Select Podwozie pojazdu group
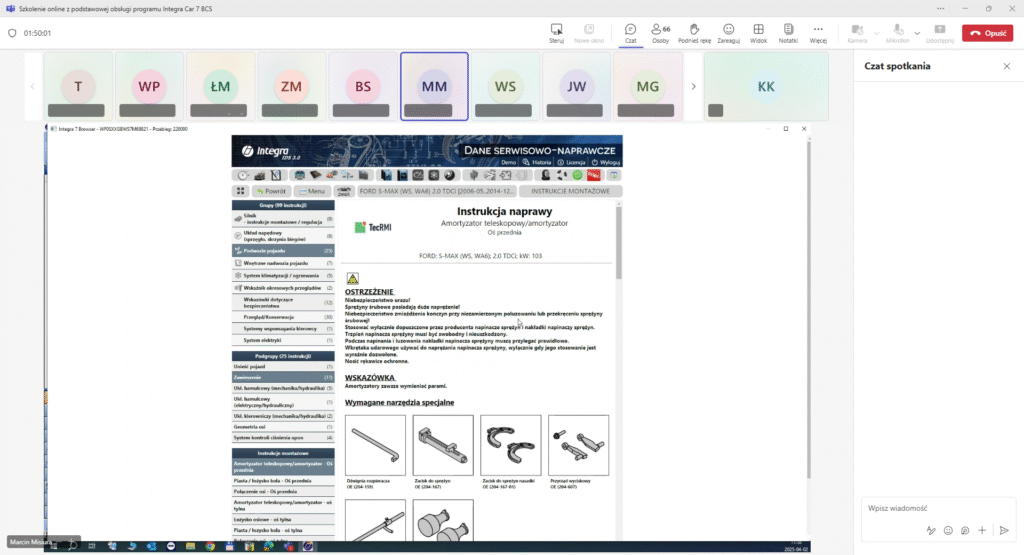1024x555 pixels. (x=283, y=251)
